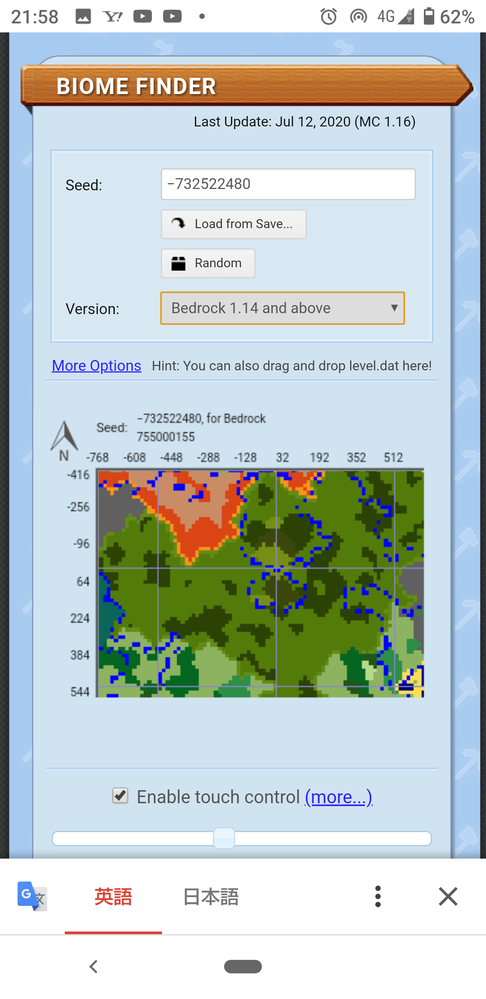Click the Seed input field
The width and height of the screenshot is (486, 999).
[x=288, y=184]
